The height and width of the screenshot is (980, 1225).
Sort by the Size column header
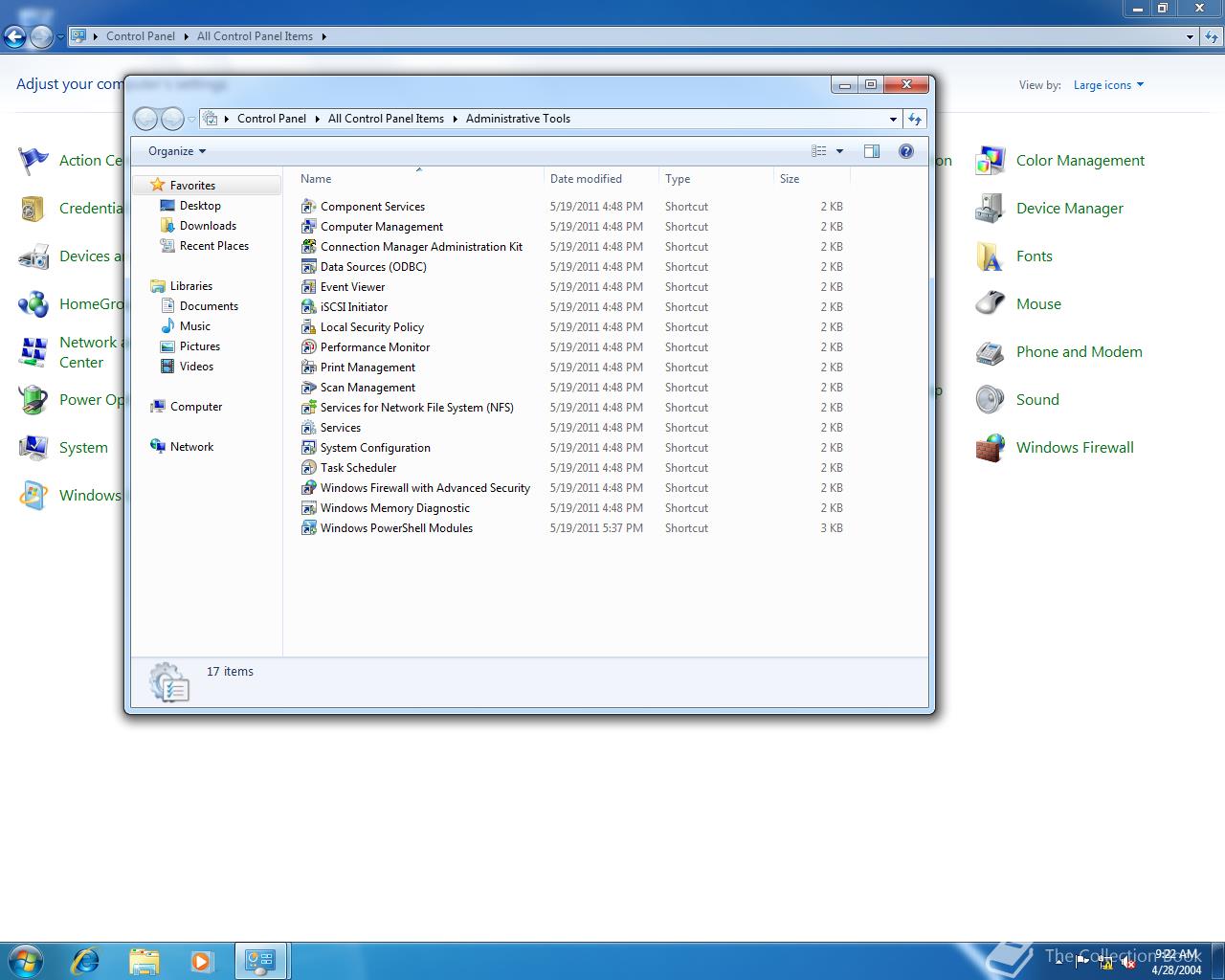click(812, 179)
